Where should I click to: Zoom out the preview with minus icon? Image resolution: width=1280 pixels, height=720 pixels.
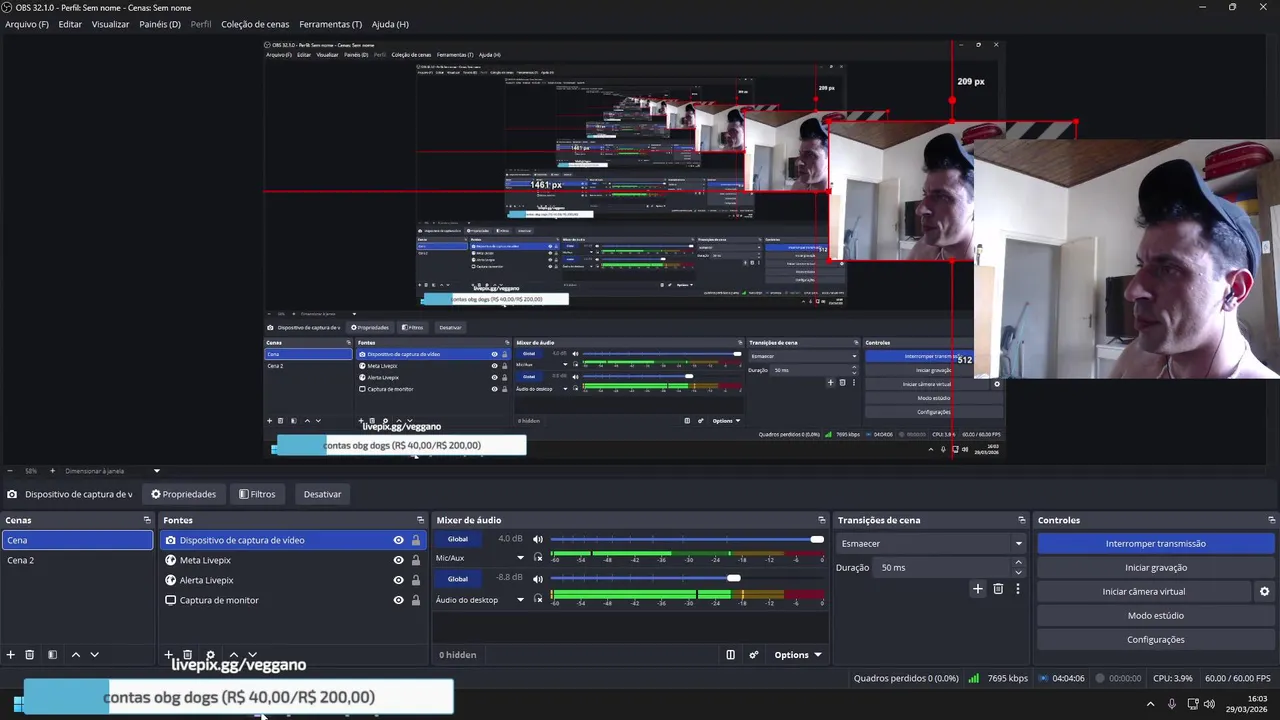point(10,471)
